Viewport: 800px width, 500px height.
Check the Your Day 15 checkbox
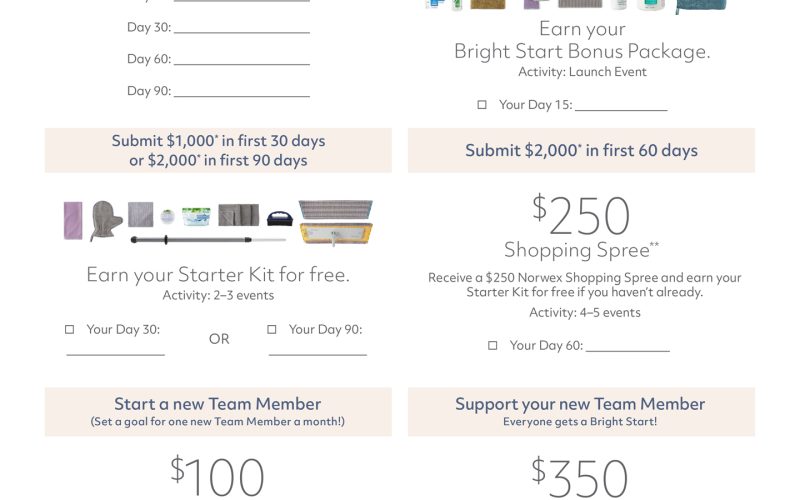(x=482, y=105)
